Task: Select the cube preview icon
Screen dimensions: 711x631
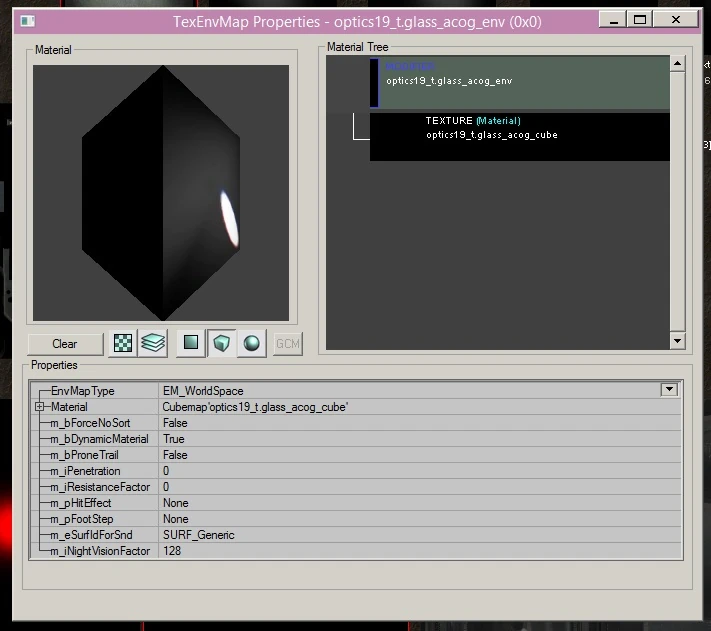Action: [221, 343]
